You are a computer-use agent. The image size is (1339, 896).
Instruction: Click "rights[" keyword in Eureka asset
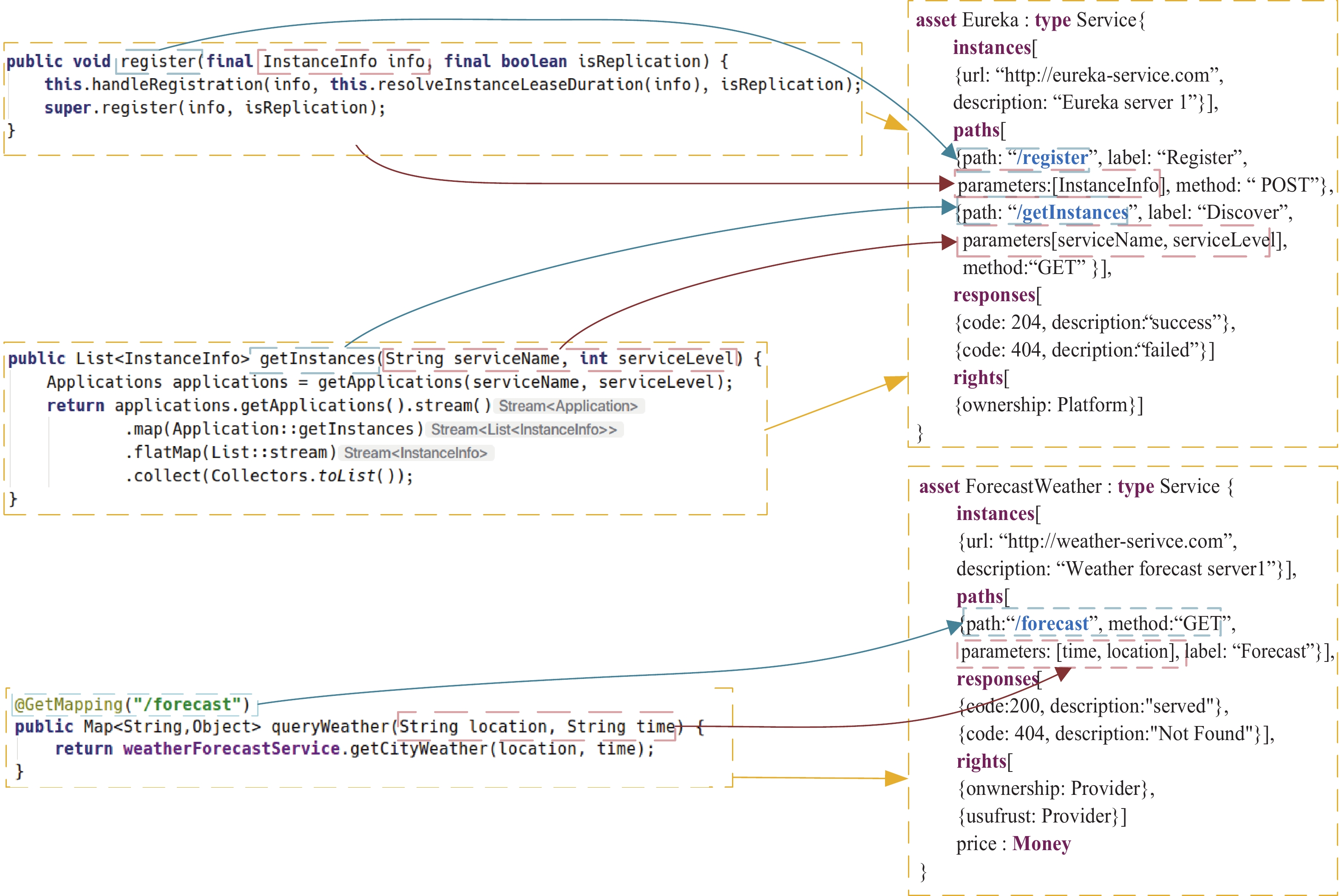point(982,377)
